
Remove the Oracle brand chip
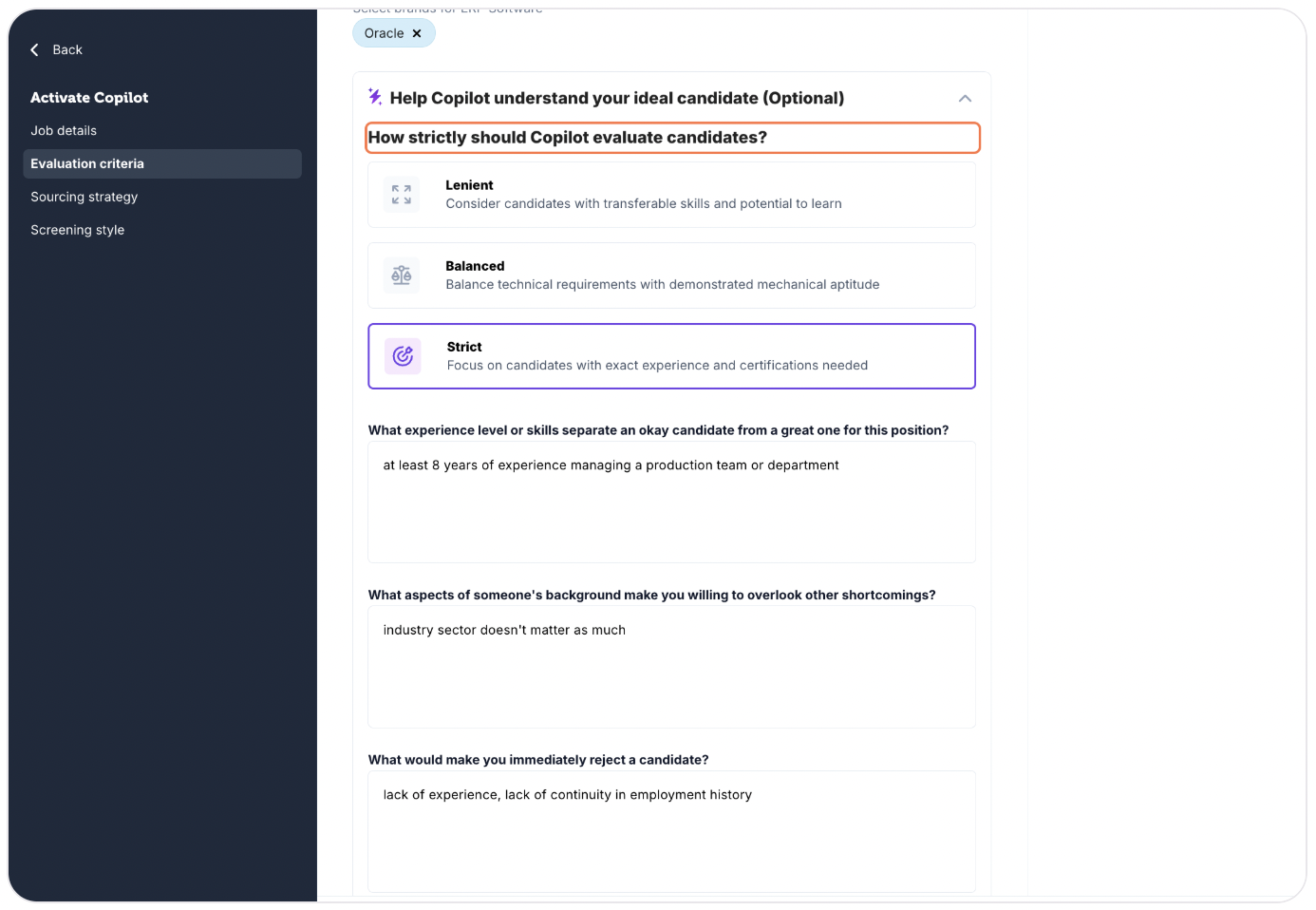pos(417,33)
